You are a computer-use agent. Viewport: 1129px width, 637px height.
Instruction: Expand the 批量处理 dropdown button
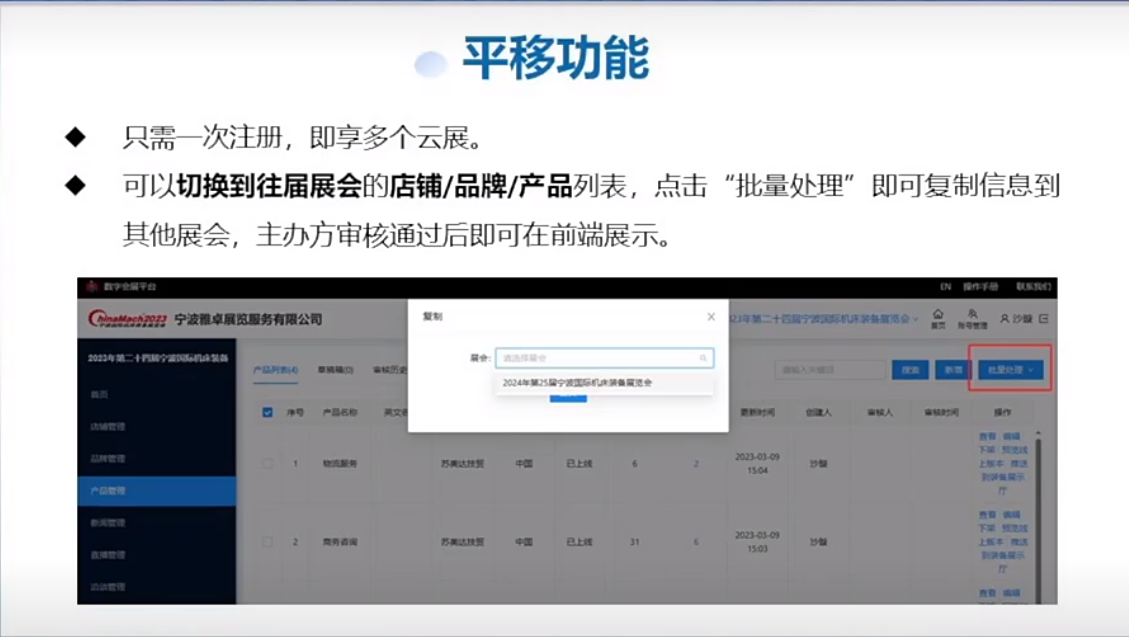(x=1010, y=369)
